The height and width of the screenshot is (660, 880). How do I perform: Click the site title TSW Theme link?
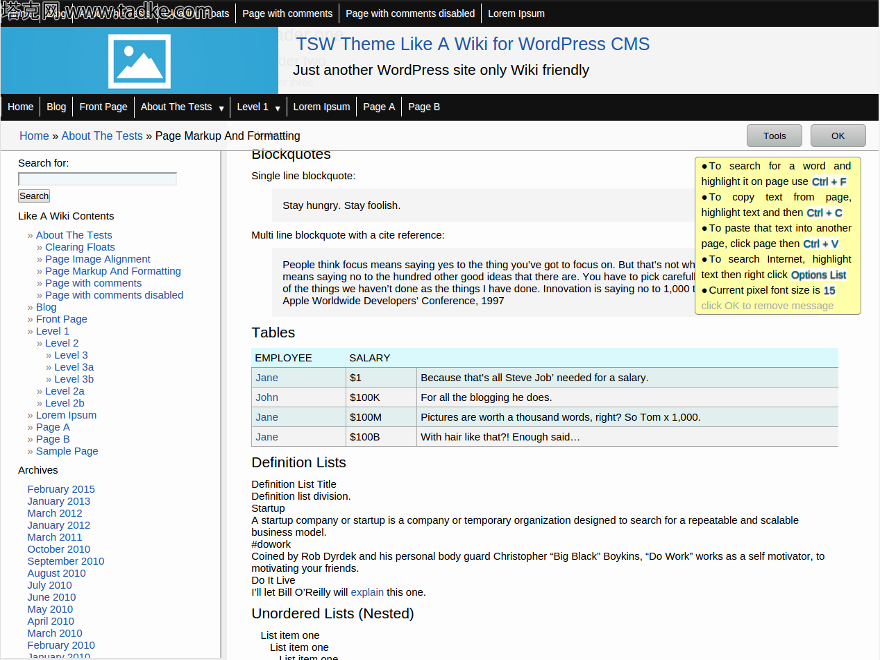472,44
